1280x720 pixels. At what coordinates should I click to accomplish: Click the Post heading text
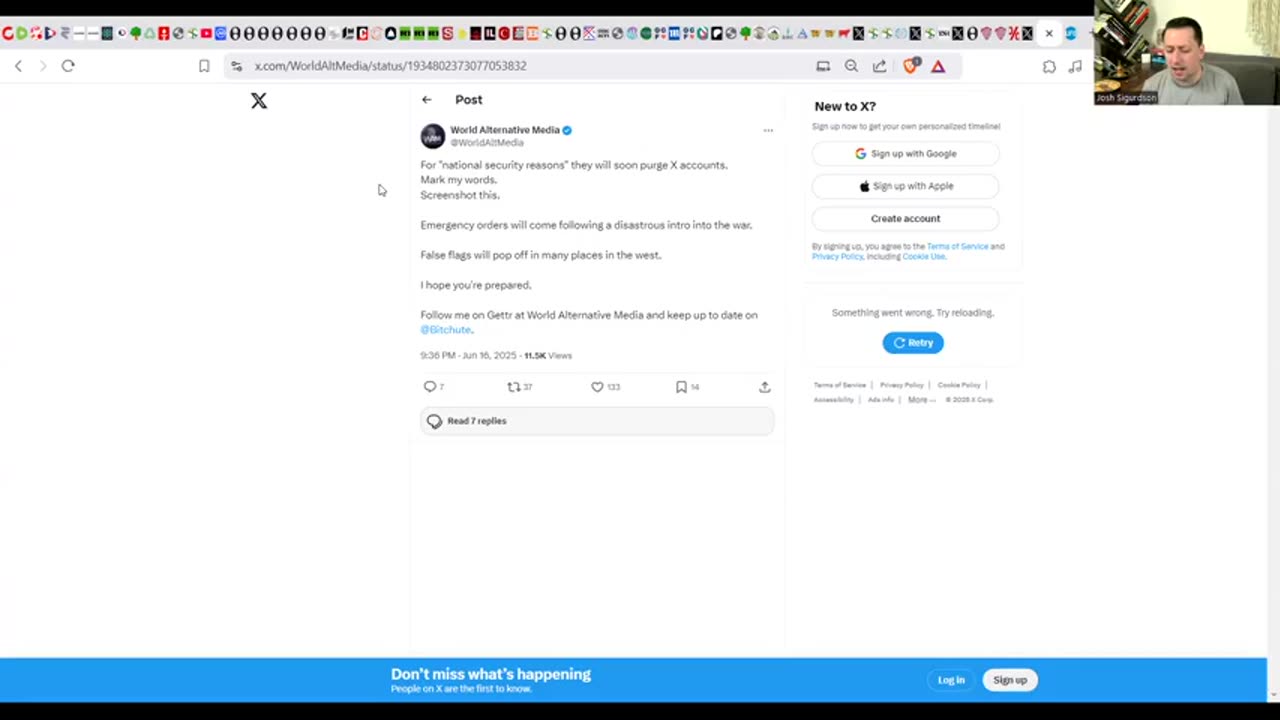pos(468,100)
